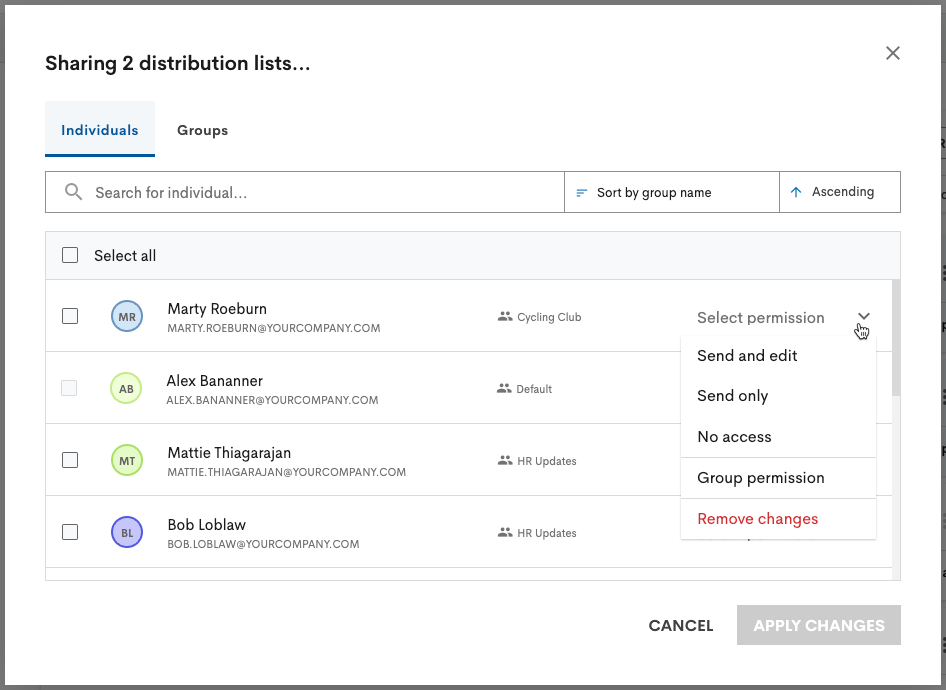Close the sharing dialog with the X icon
Image resolution: width=946 pixels, height=690 pixels.
pos(892,53)
